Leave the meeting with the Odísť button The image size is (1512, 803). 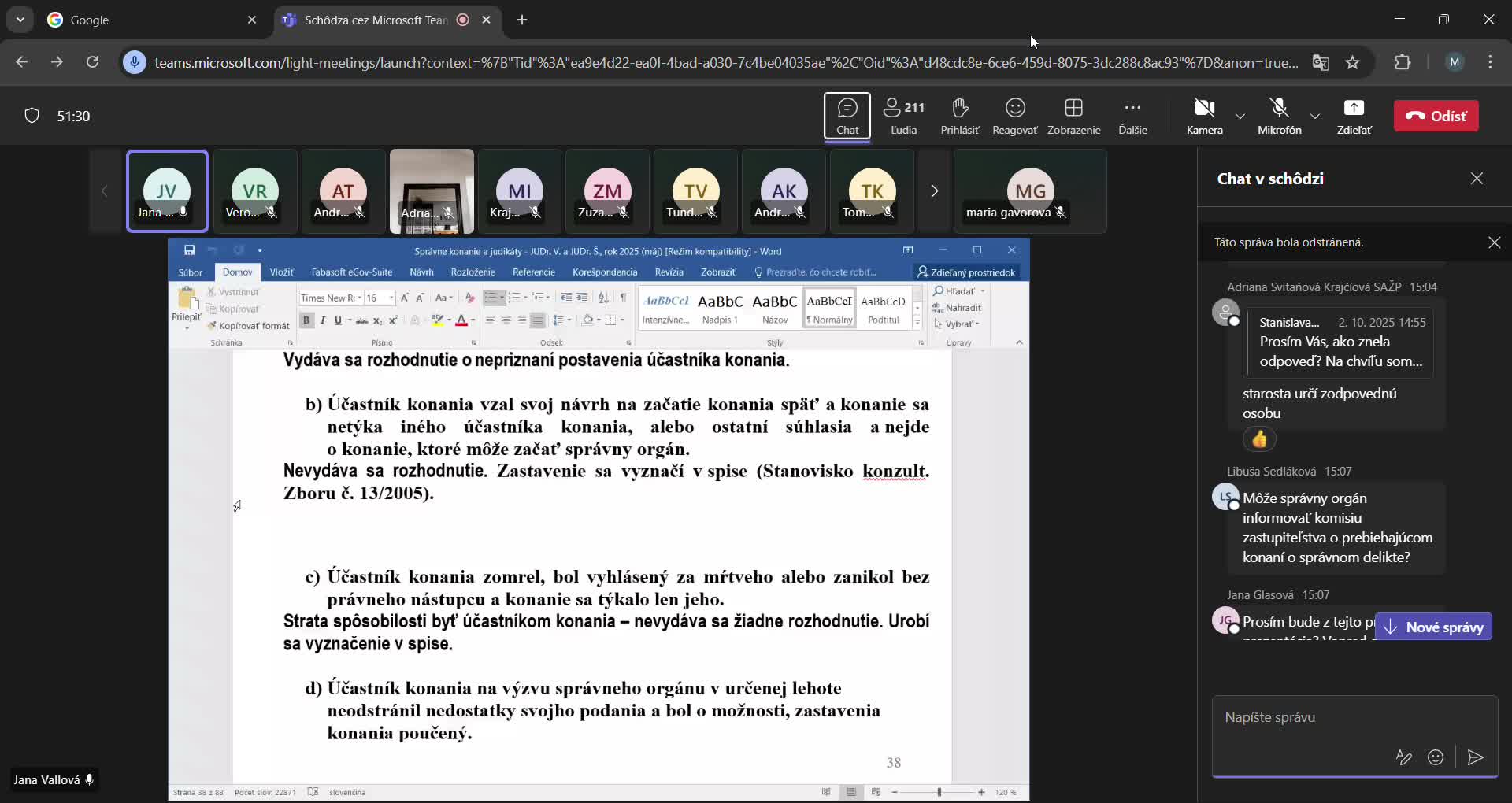[1436, 116]
